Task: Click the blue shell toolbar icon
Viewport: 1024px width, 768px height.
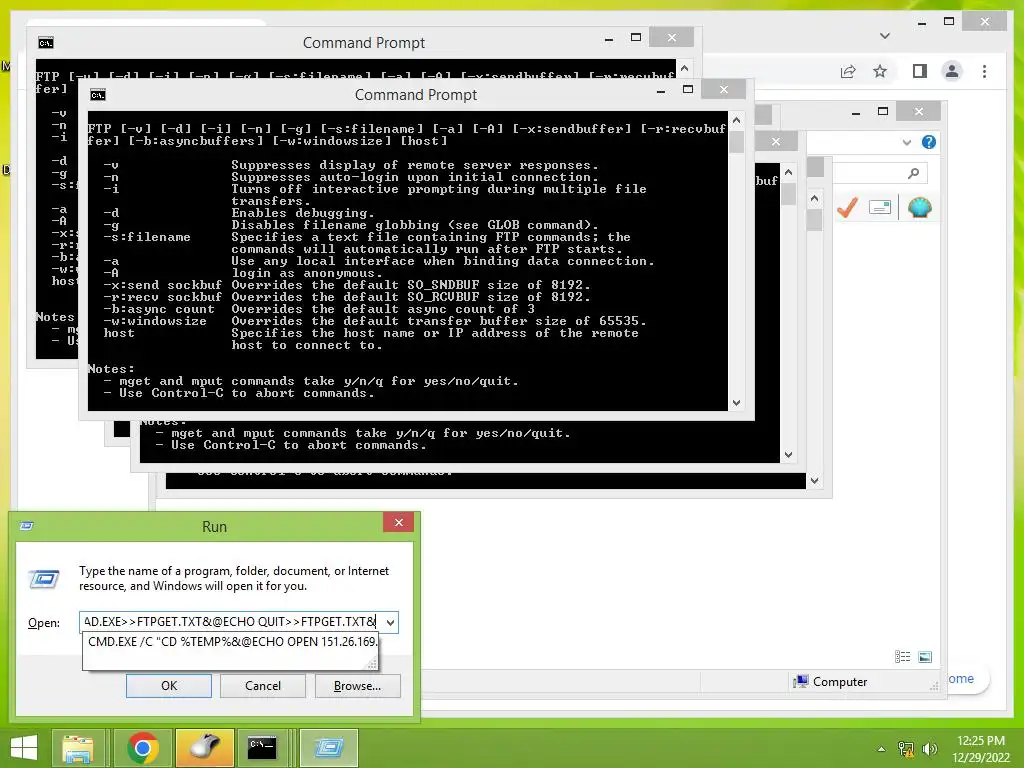Action: tap(920, 208)
